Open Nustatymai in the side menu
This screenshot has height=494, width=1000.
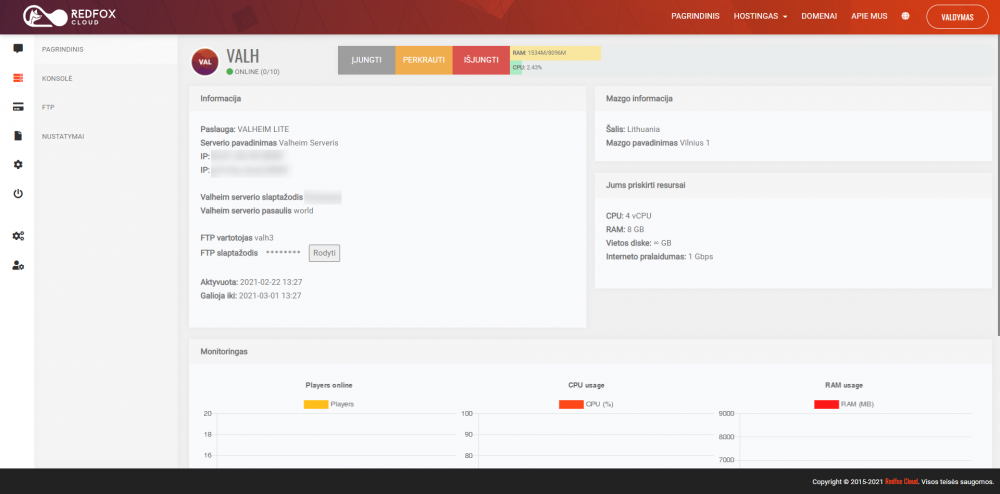63,136
